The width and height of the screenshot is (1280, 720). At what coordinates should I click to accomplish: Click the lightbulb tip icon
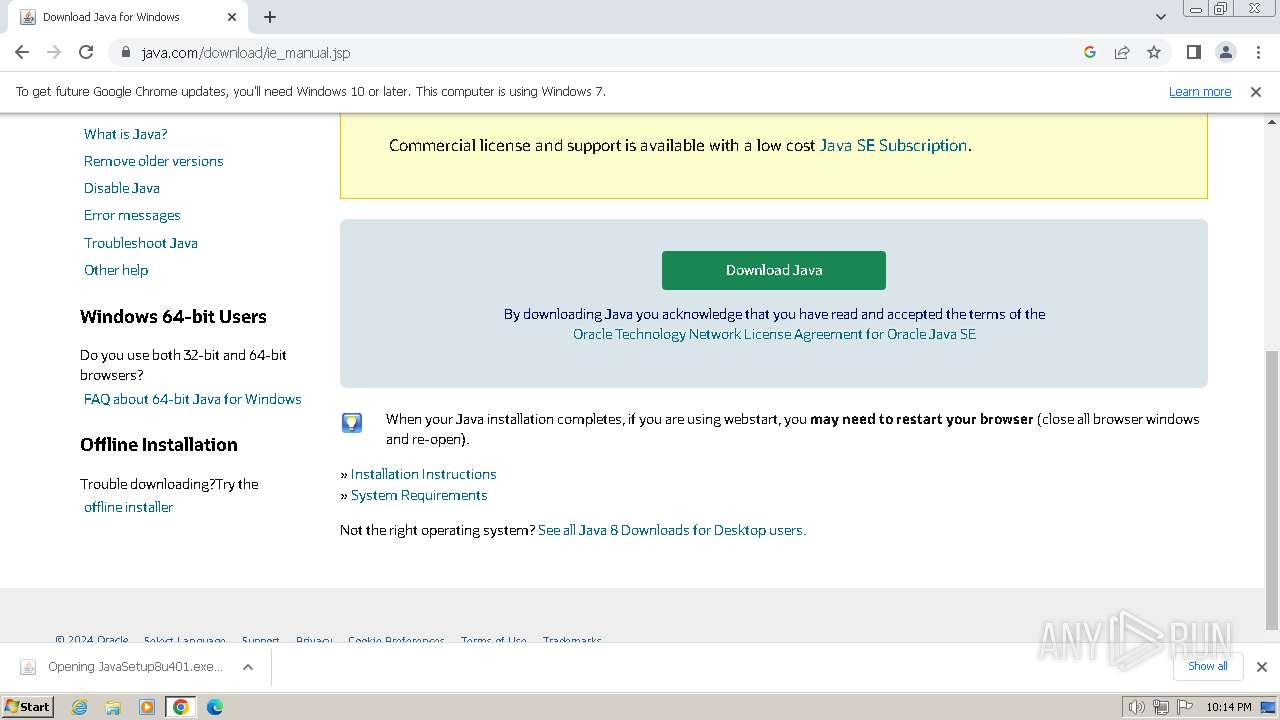[x=352, y=423]
